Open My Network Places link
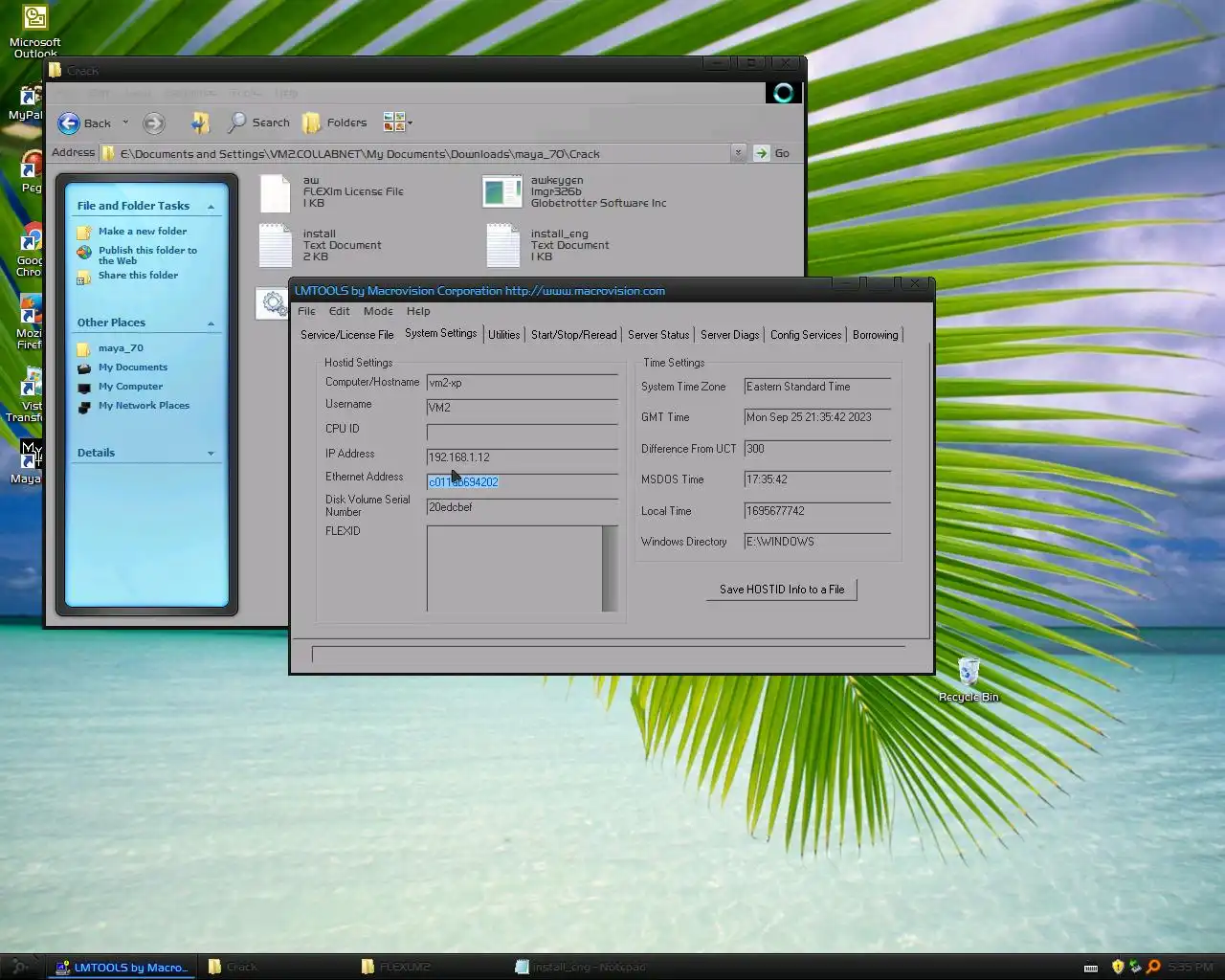Image resolution: width=1225 pixels, height=980 pixels. (144, 406)
